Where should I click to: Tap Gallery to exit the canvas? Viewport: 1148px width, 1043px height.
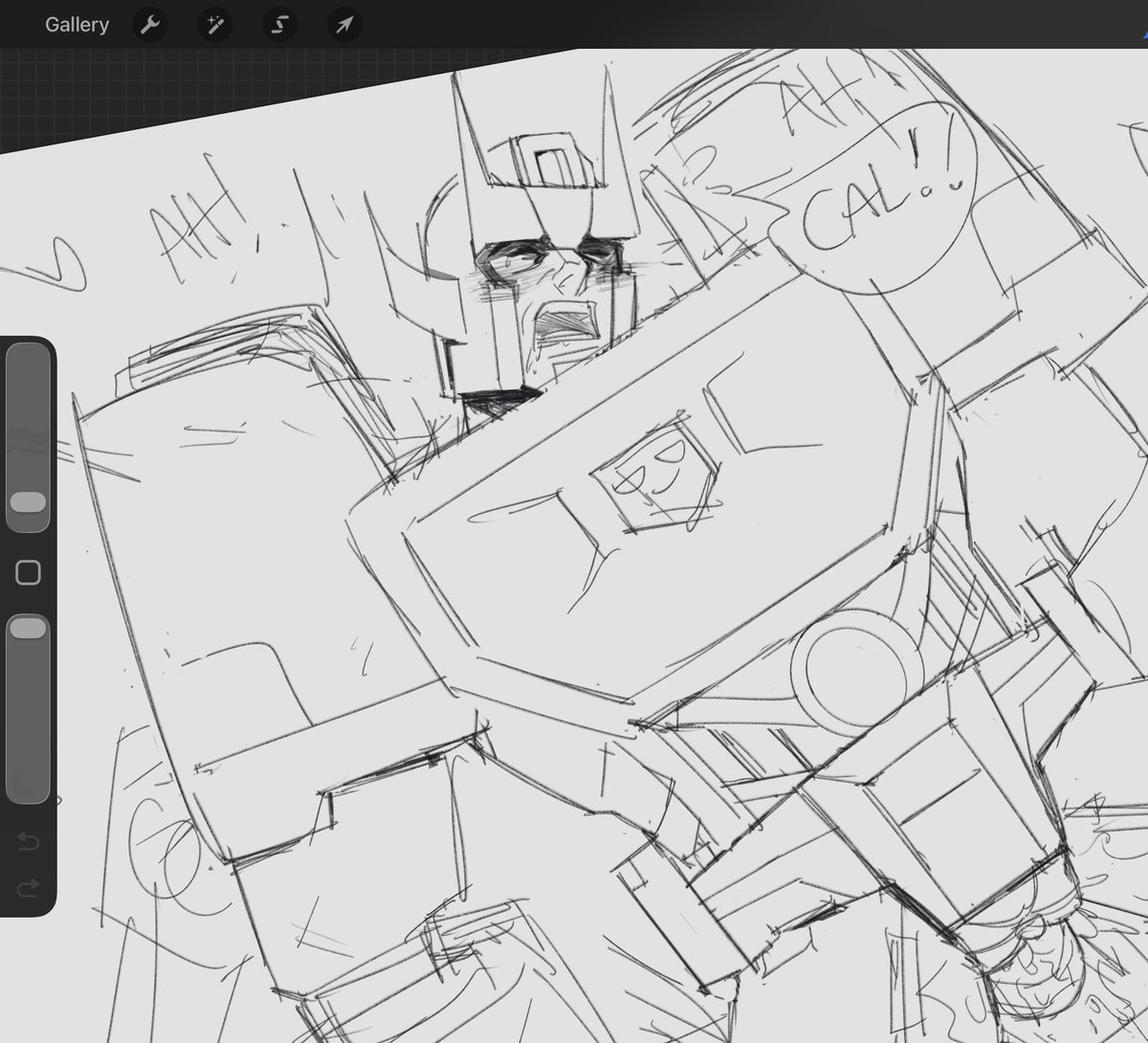click(x=77, y=25)
